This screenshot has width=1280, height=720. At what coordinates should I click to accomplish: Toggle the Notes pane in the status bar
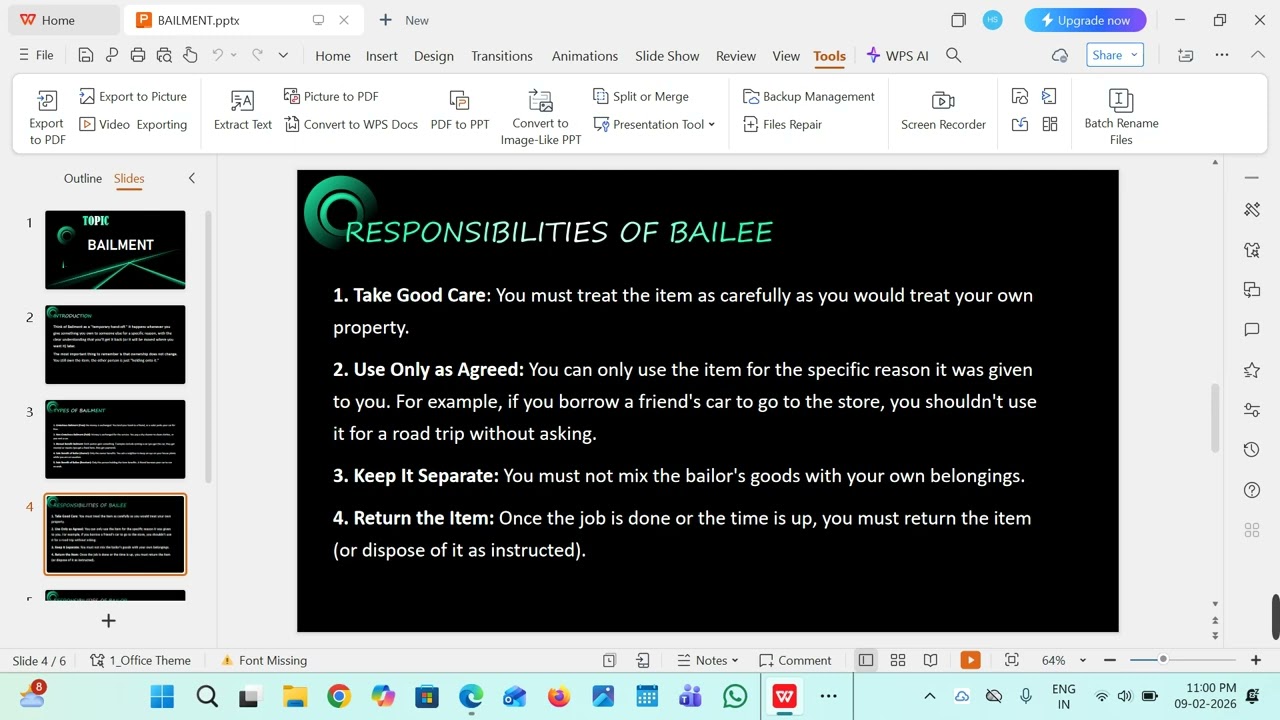[707, 660]
